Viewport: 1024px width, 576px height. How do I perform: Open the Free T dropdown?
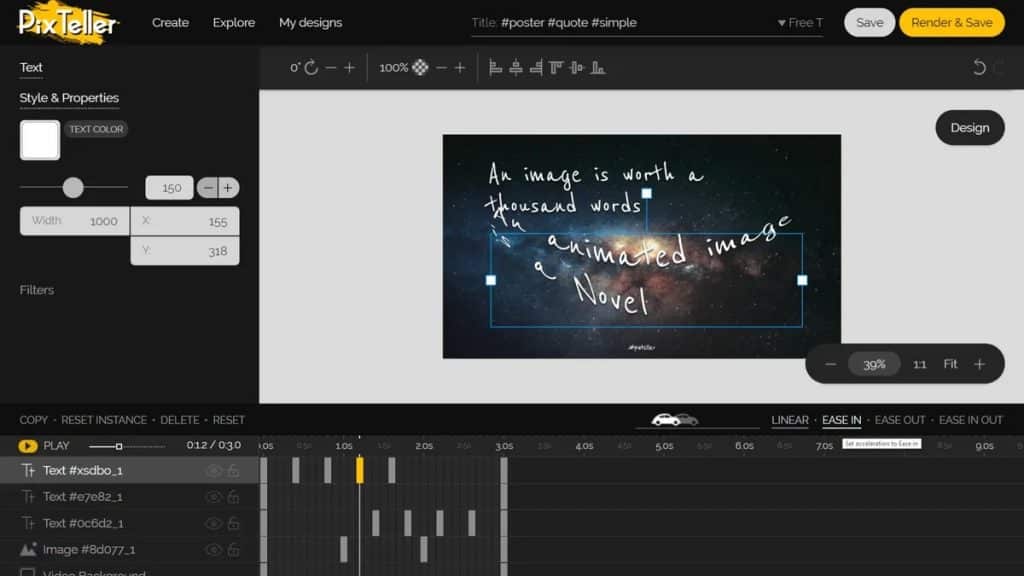coord(800,23)
